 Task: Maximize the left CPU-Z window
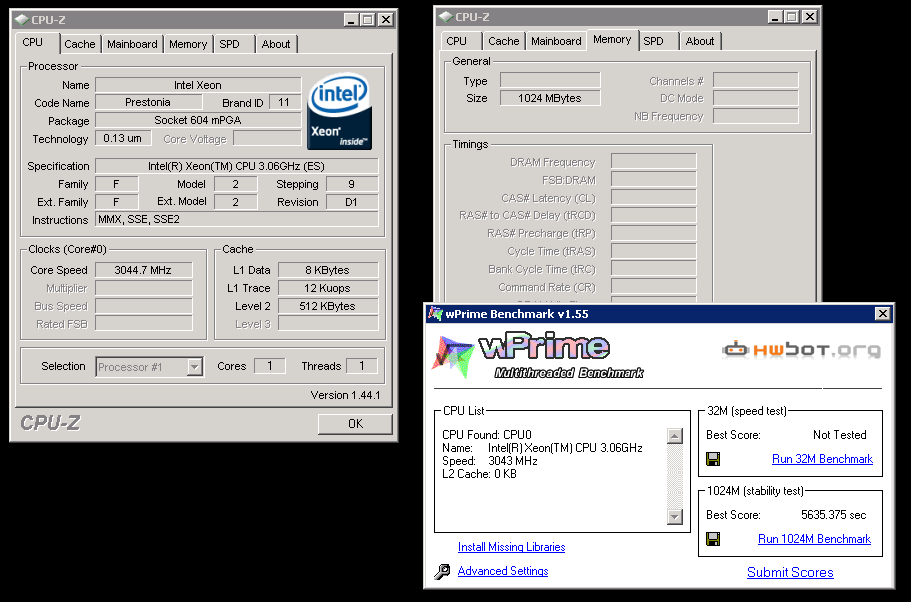click(x=368, y=20)
